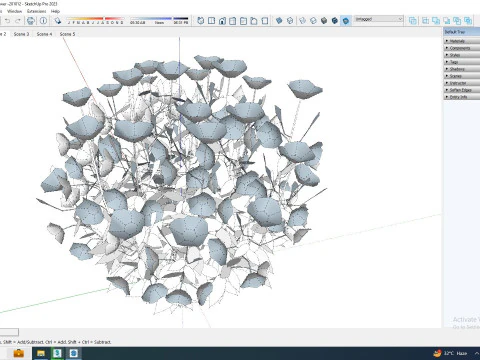
Task: Select the Shaded face style
Action: (x=324, y=21)
